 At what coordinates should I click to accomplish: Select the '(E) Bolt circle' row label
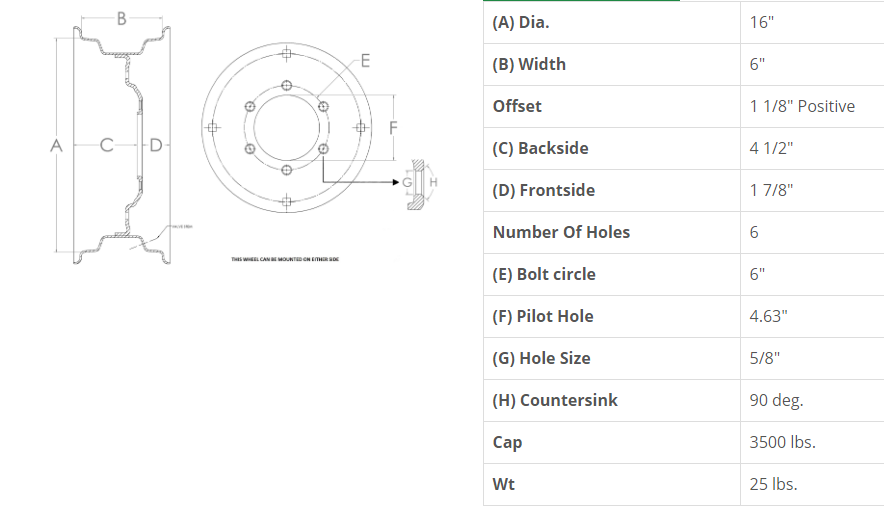(544, 274)
